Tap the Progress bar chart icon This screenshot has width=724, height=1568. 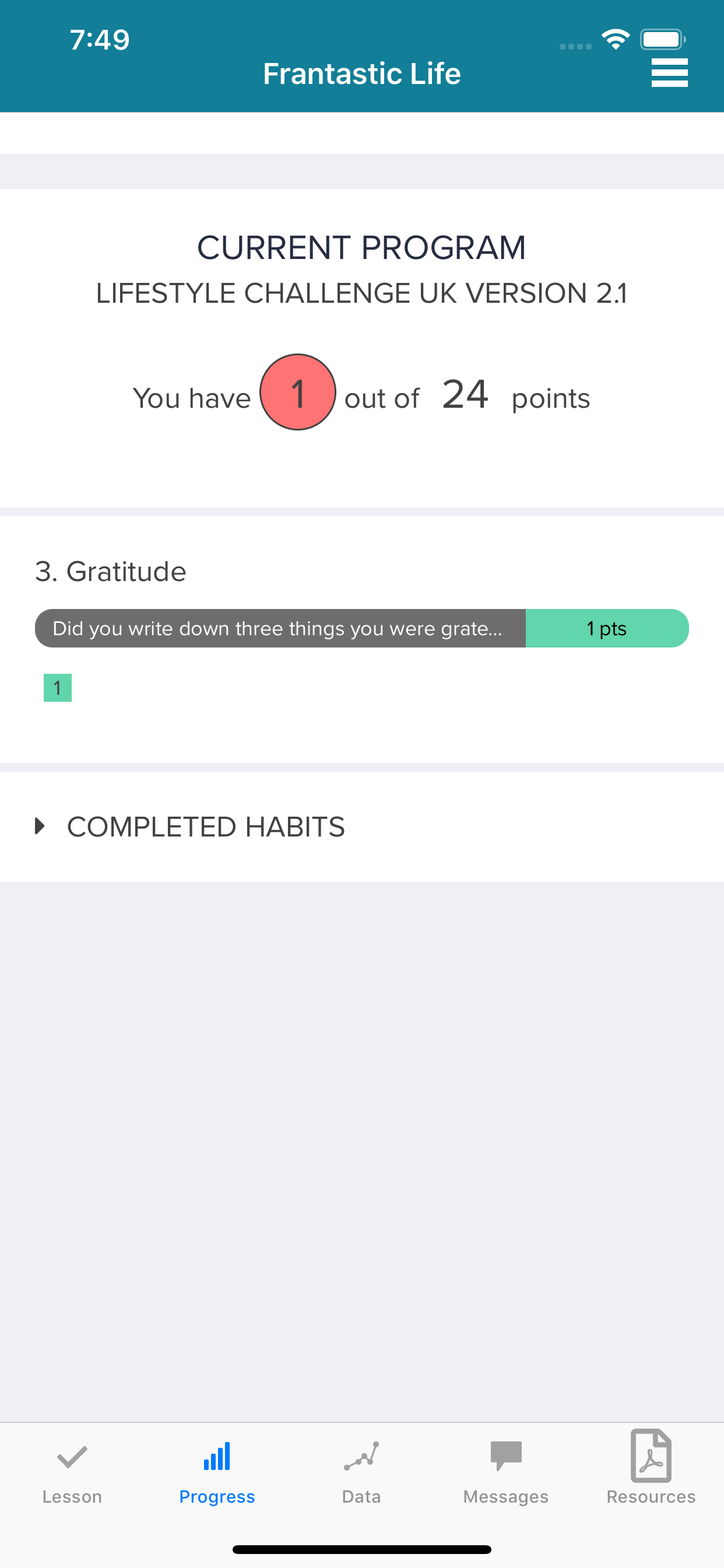(x=217, y=1456)
